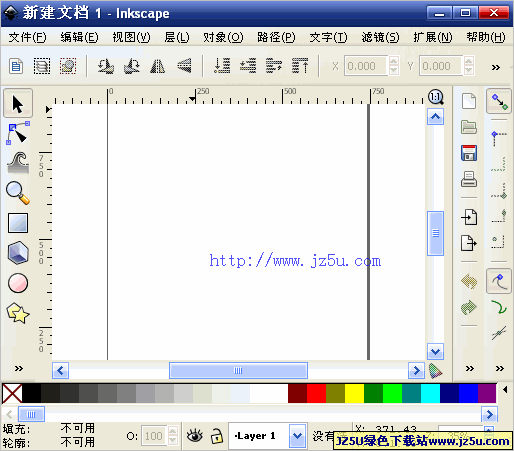Toggle Layer 1 visibility eye icon
Screen dimensions: 514x451
coord(195,436)
